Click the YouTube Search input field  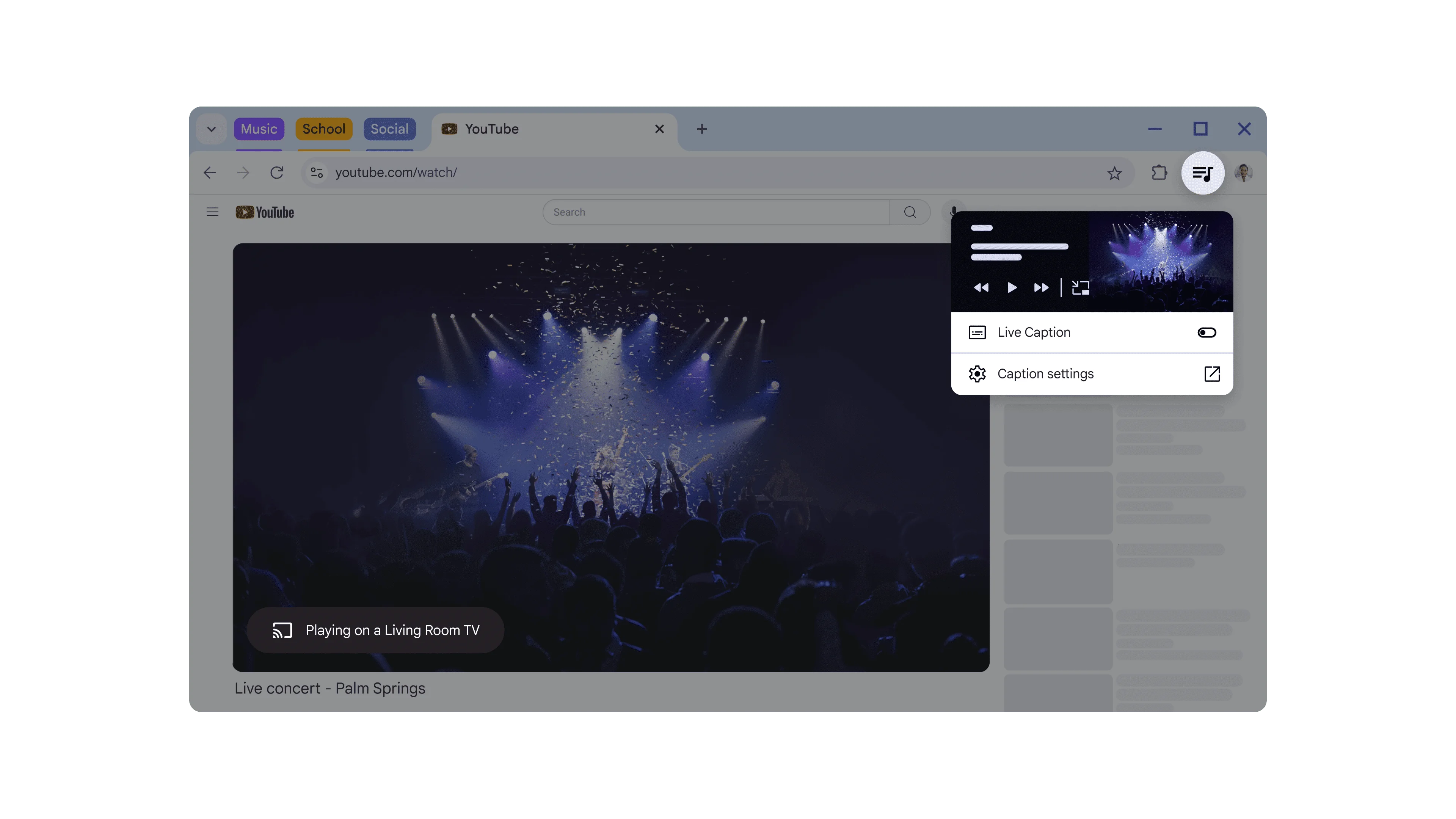click(x=715, y=212)
